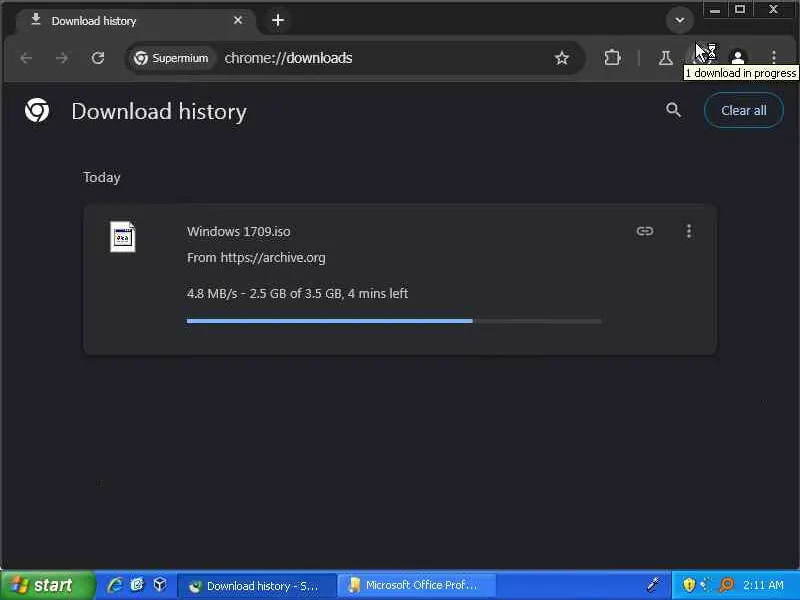Open the Windows start menu
Viewport: 800px width, 600px height.
point(47,585)
